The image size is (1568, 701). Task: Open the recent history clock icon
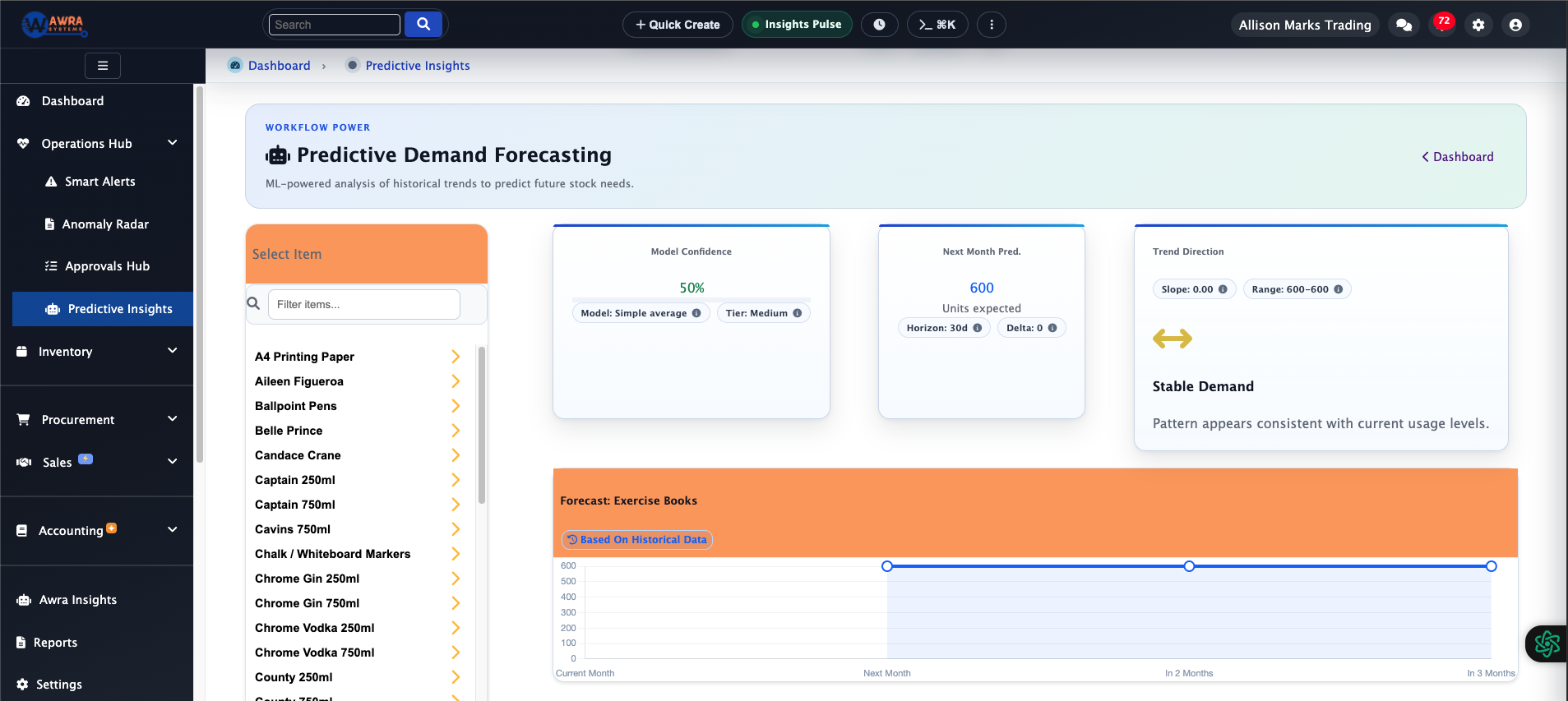[x=879, y=25]
